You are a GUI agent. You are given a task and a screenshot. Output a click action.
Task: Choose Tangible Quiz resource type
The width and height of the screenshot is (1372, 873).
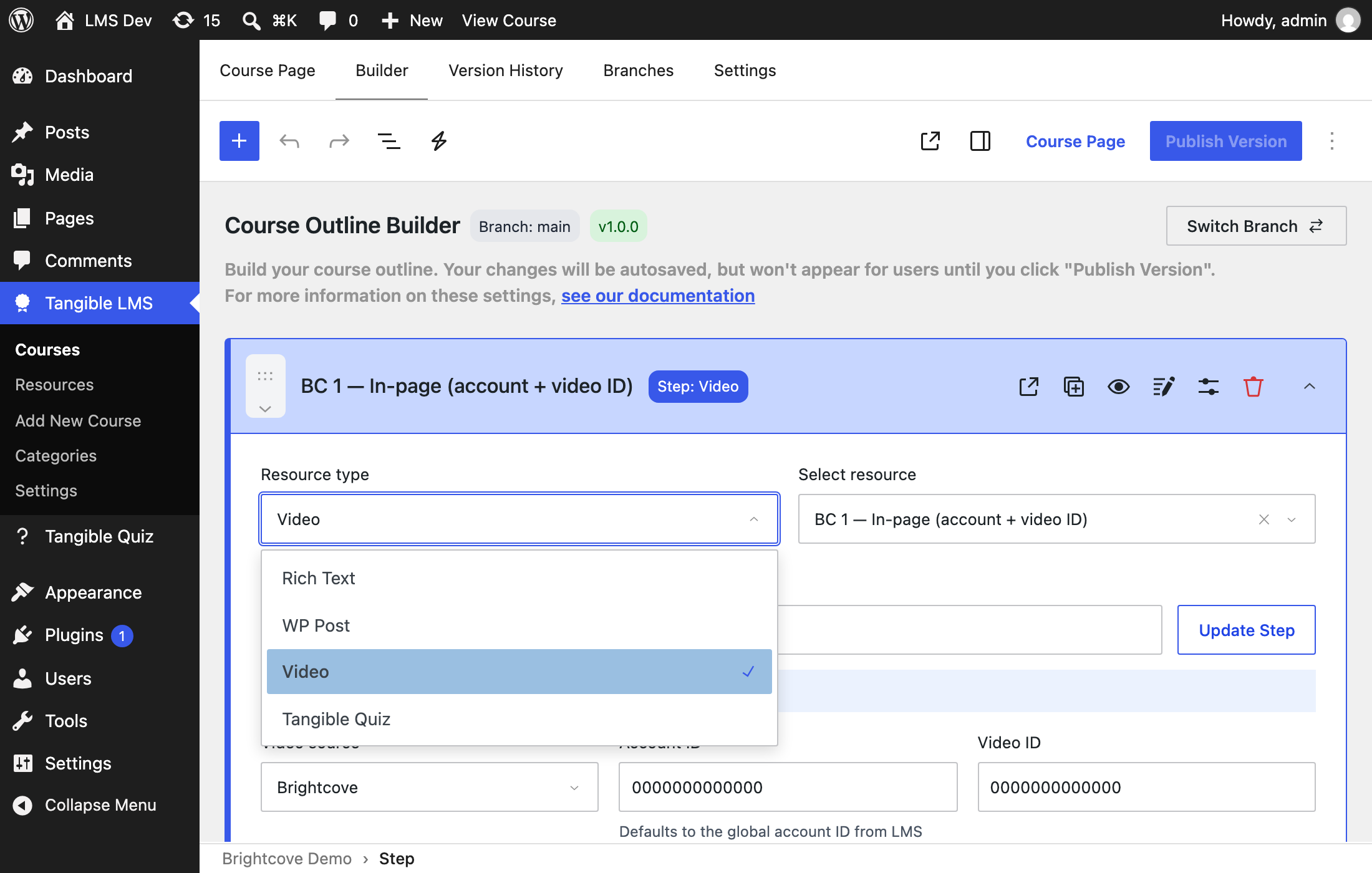pyautogui.click(x=519, y=719)
